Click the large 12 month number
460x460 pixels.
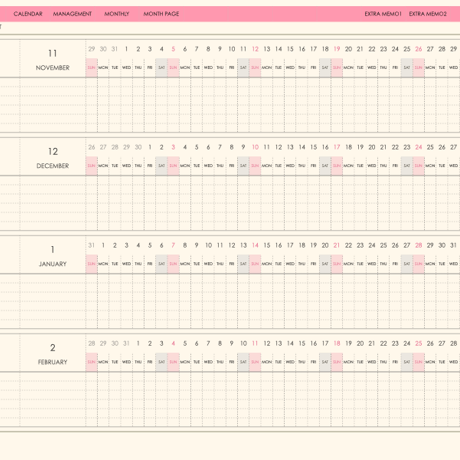coord(53,152)
